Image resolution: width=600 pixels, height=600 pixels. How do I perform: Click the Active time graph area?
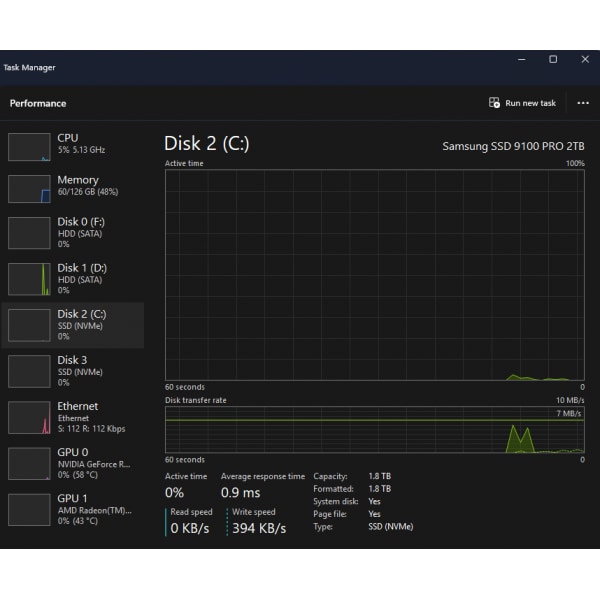[x=374, y=274]
